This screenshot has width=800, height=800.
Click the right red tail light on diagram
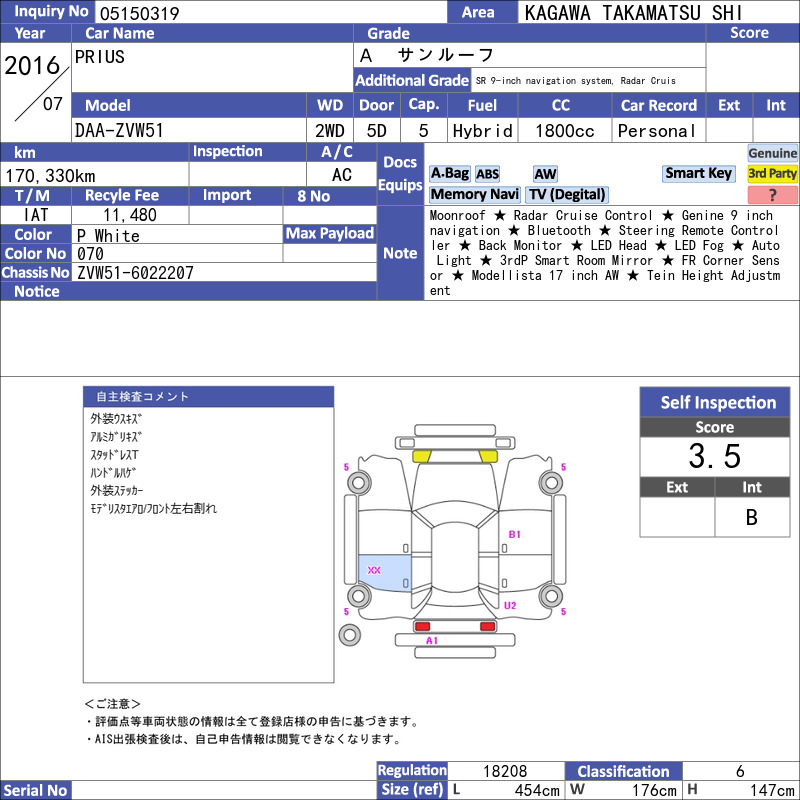[487, 626]
